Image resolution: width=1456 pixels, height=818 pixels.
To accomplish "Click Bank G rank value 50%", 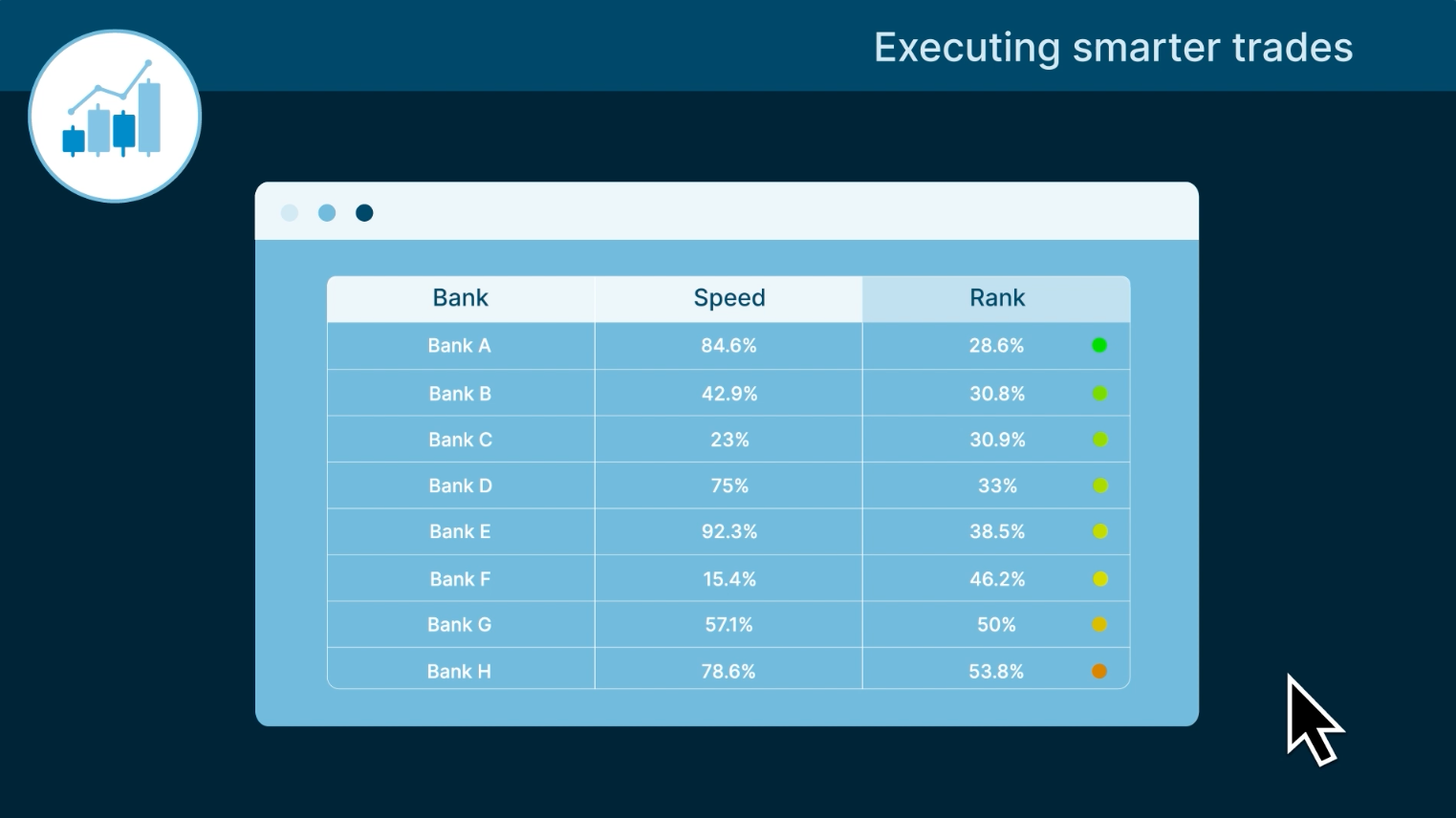I will [x=996, y=625].
